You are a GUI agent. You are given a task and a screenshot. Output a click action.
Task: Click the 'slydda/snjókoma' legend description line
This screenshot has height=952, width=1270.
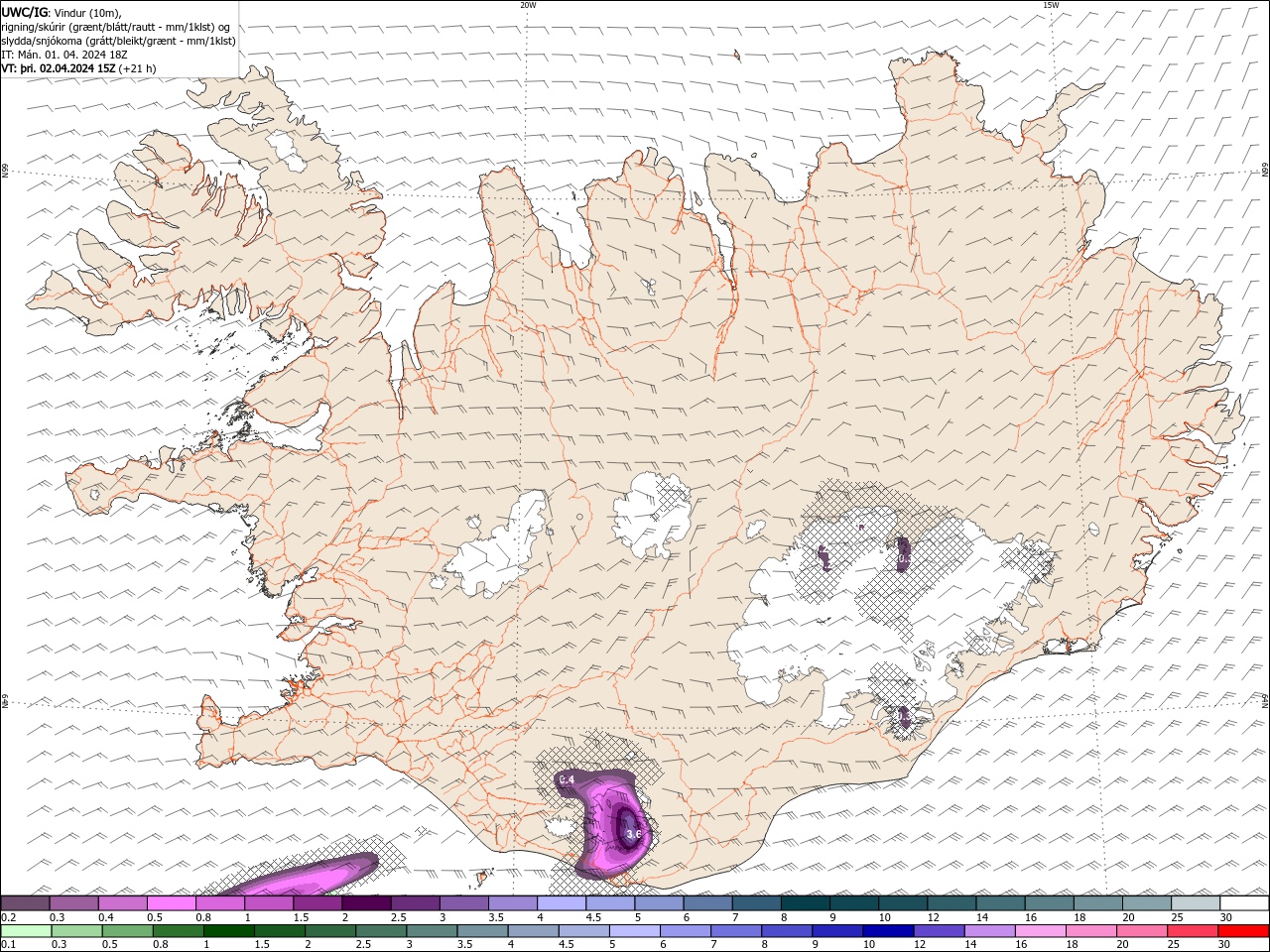point(119,41)
